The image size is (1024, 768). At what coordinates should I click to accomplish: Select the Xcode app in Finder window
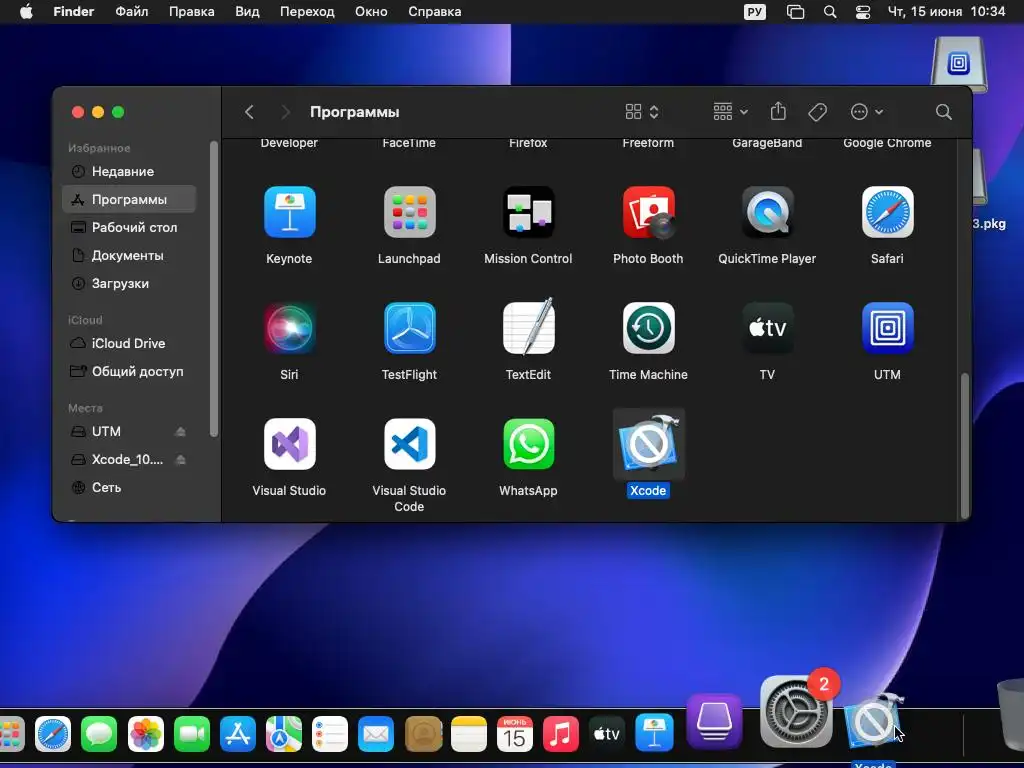coord(648,444)
